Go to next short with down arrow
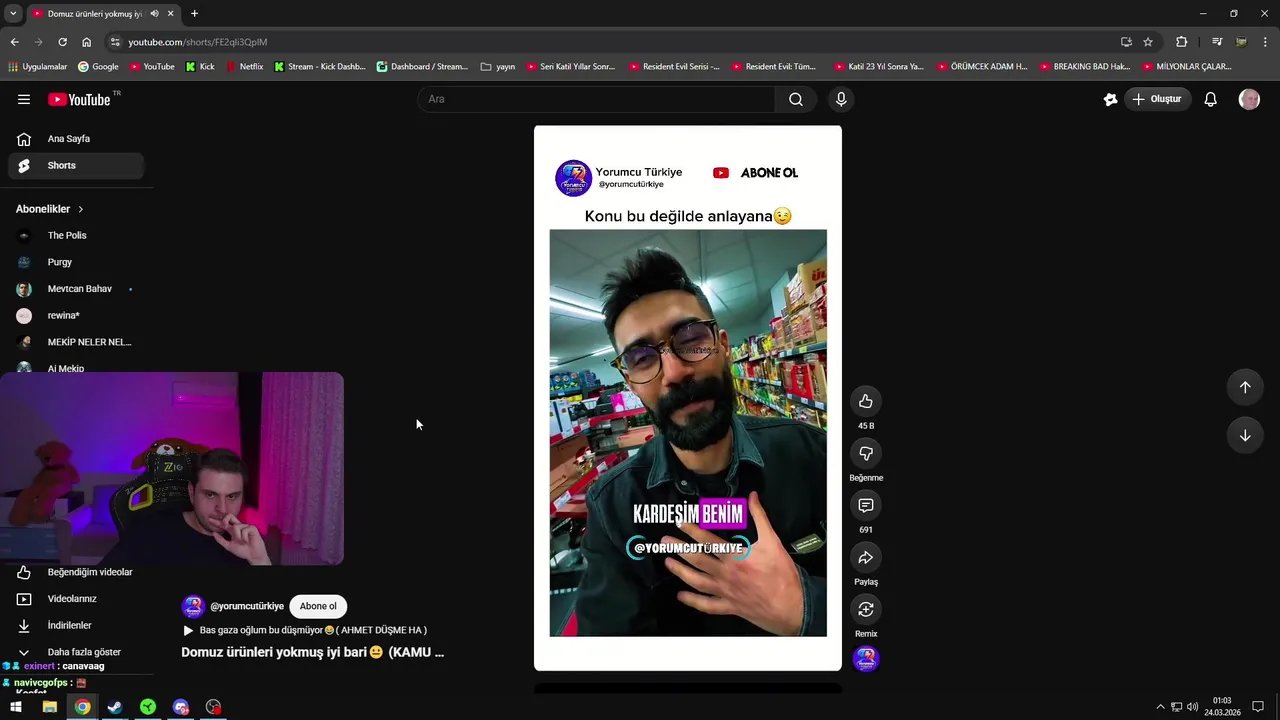Screen dimensions: 1280x720 point(1245,435)
